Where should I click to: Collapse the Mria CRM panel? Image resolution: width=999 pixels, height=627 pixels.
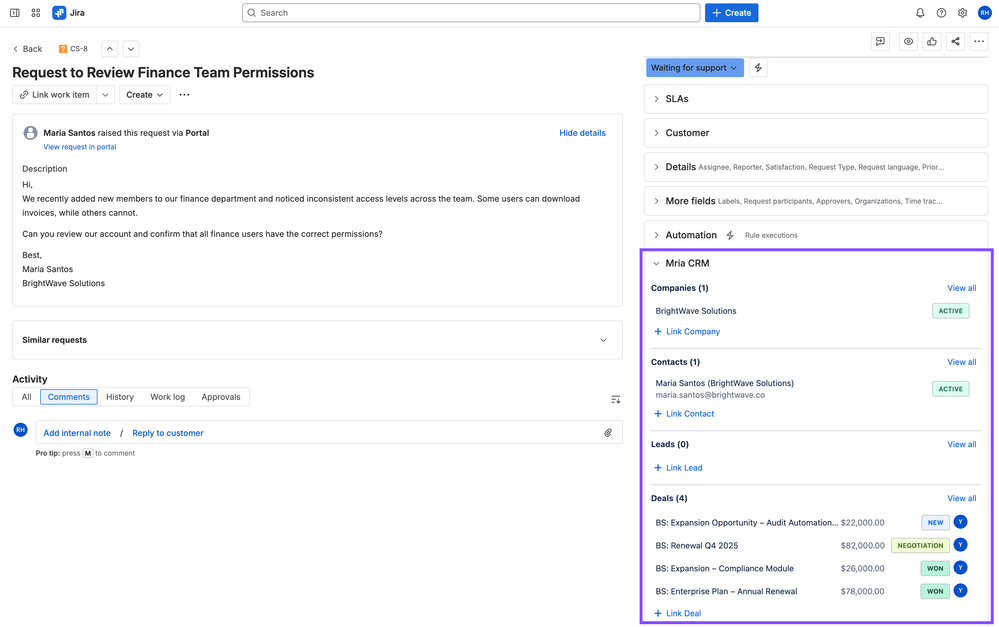pyautogui.click(x=655, y=263)
